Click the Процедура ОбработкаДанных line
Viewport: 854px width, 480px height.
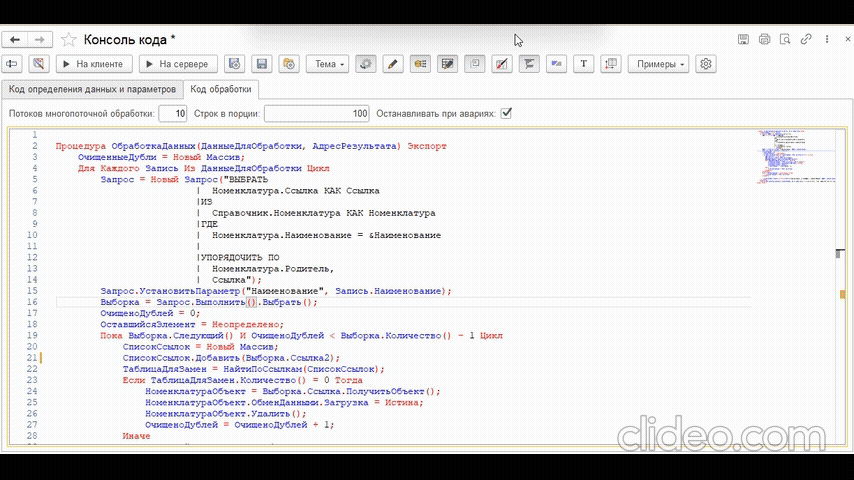(x=251, y=146)
